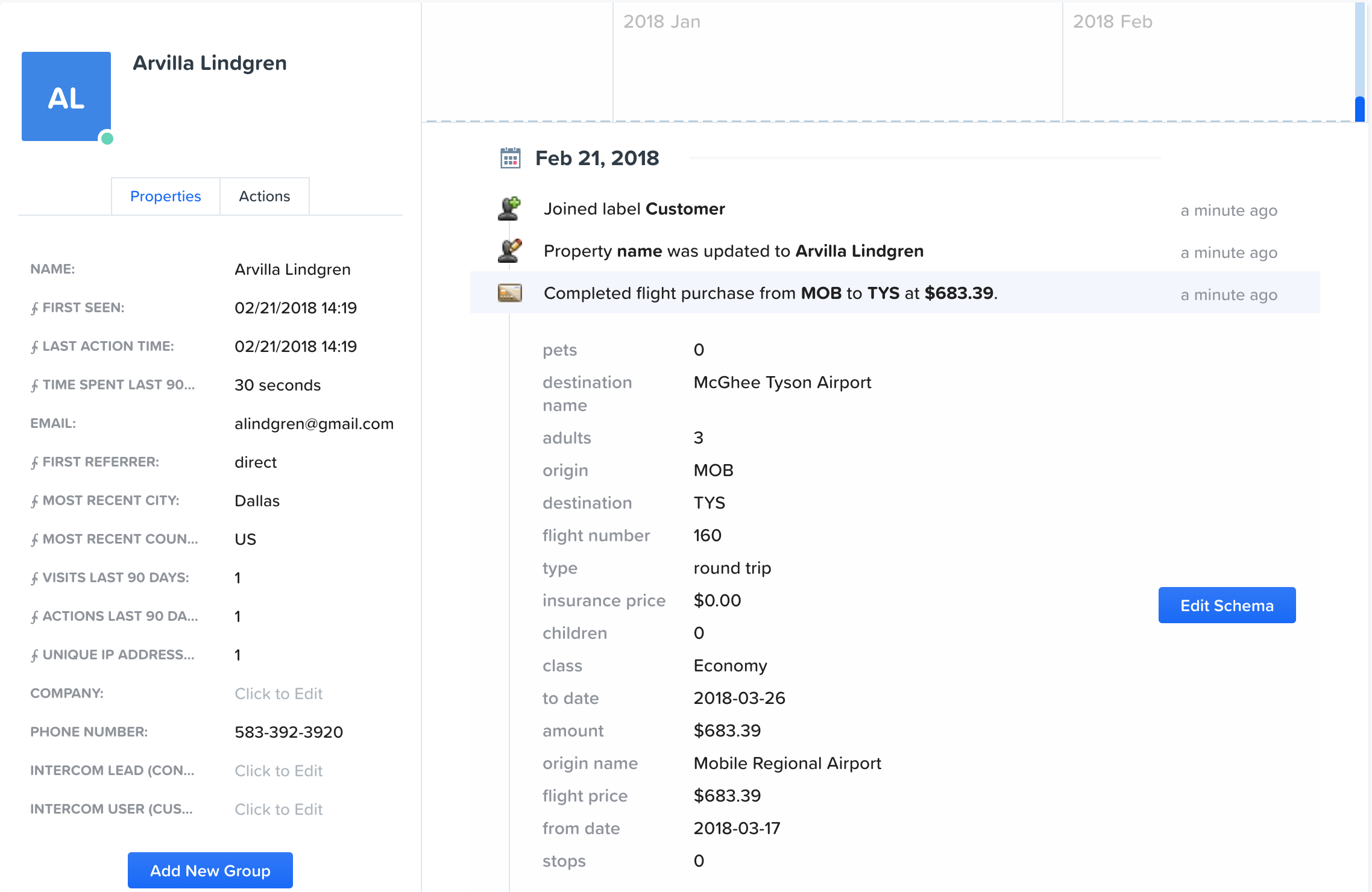
Task: Click the computed-property icon beside MOST RECENT CITY
Action: coord(34,501)
